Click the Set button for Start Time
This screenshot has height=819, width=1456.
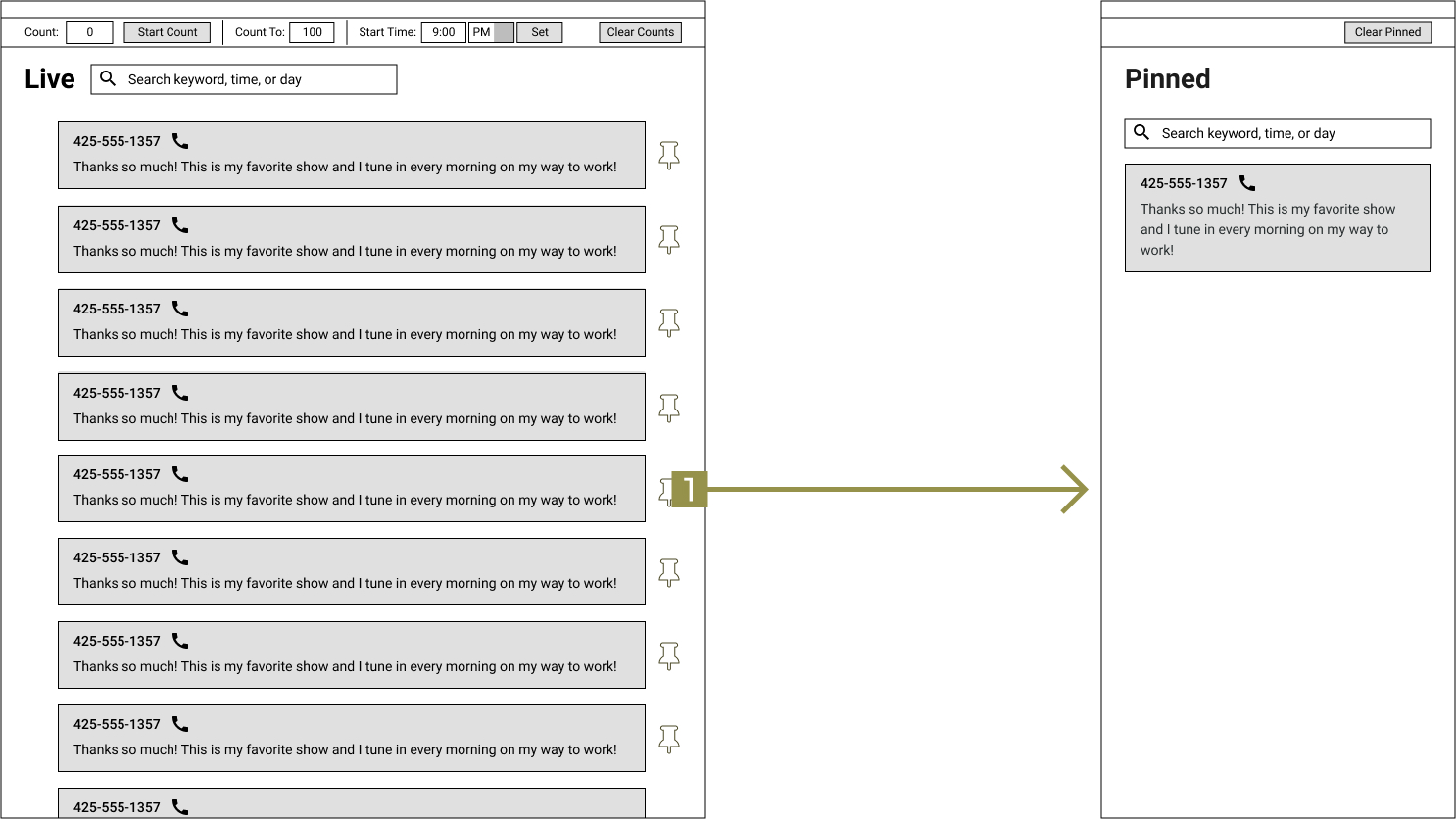[540, 32]
